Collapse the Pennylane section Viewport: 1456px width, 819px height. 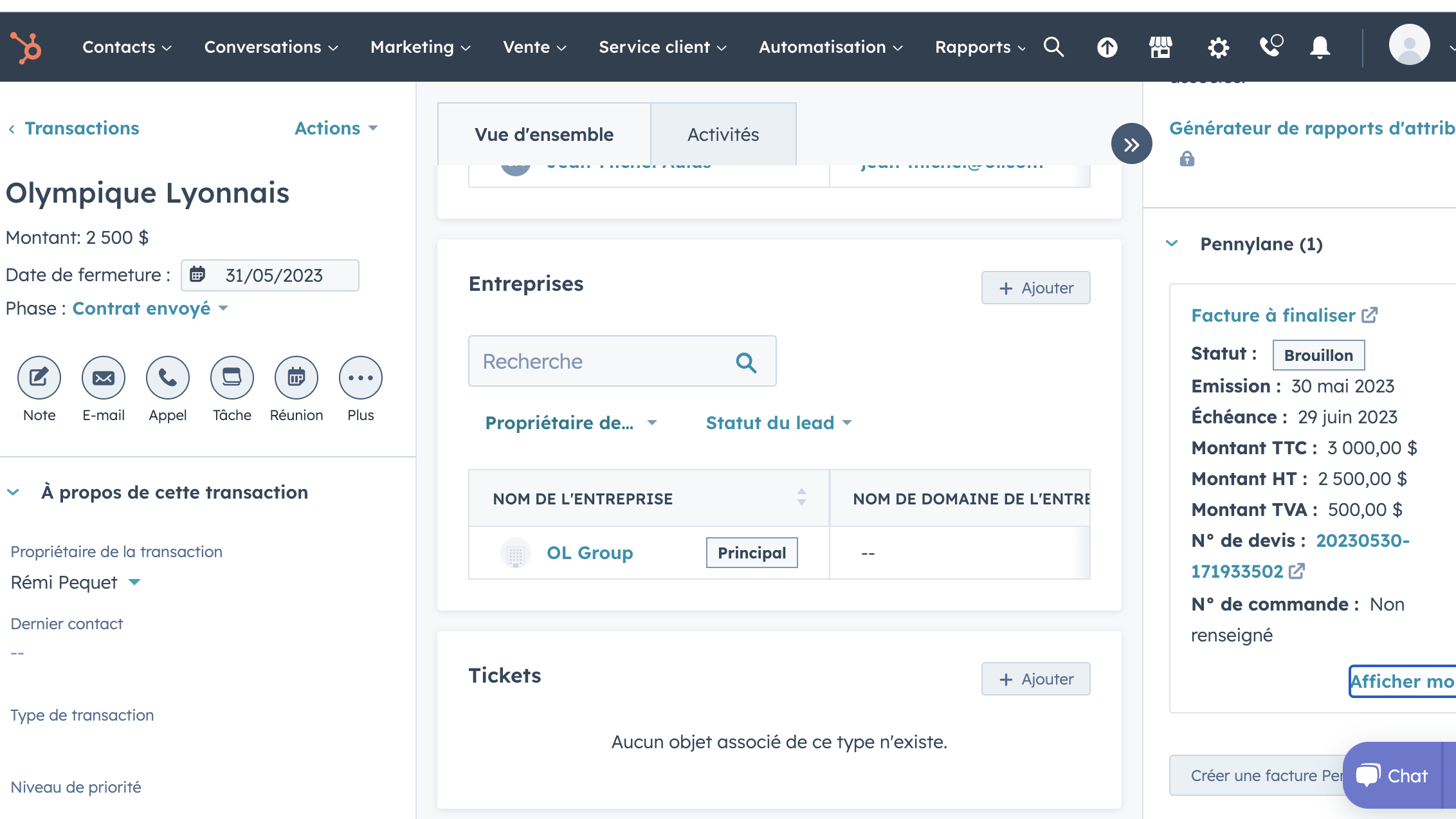1172,244
